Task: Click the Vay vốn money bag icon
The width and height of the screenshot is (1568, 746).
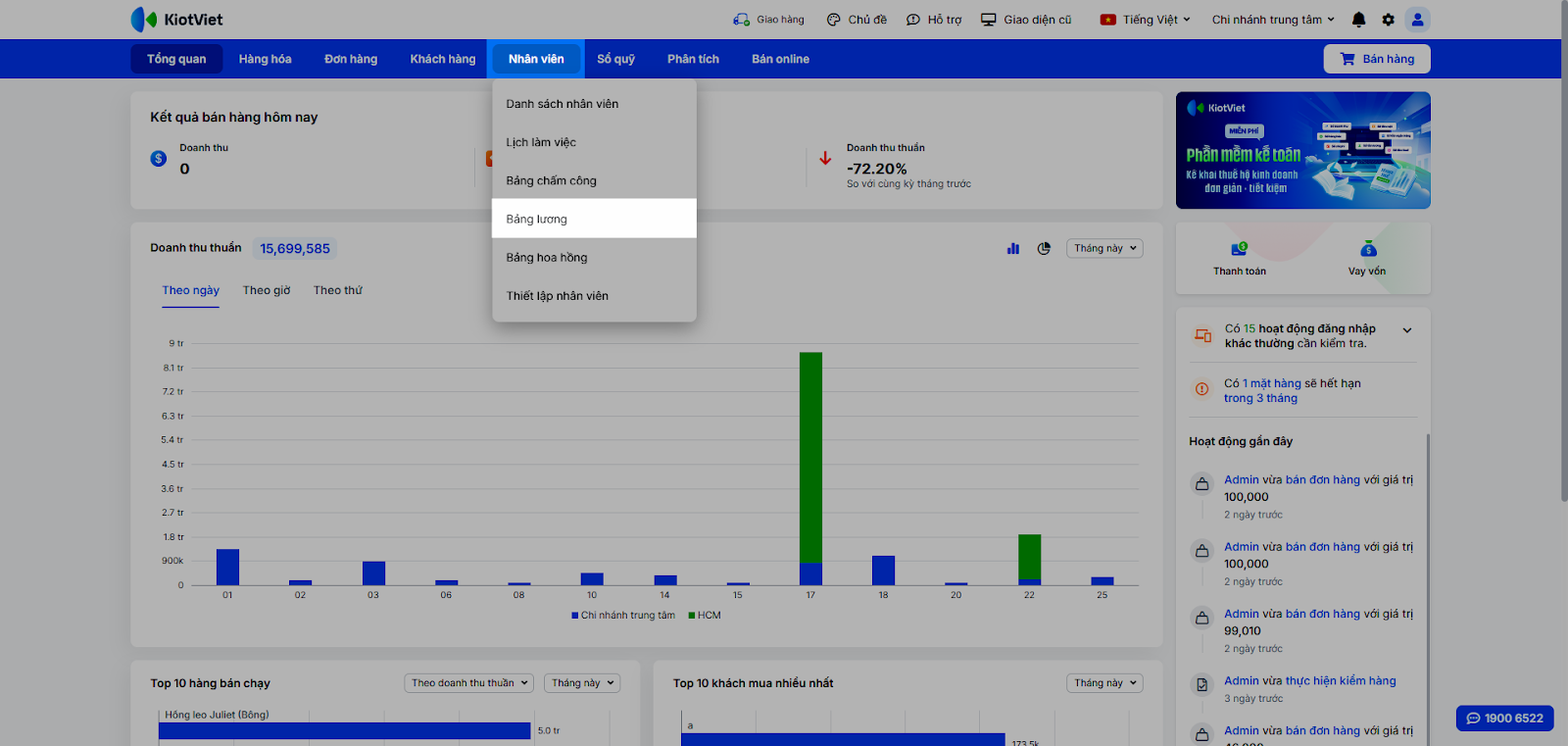Action: pyautogui.click(x=1368, y=250)
